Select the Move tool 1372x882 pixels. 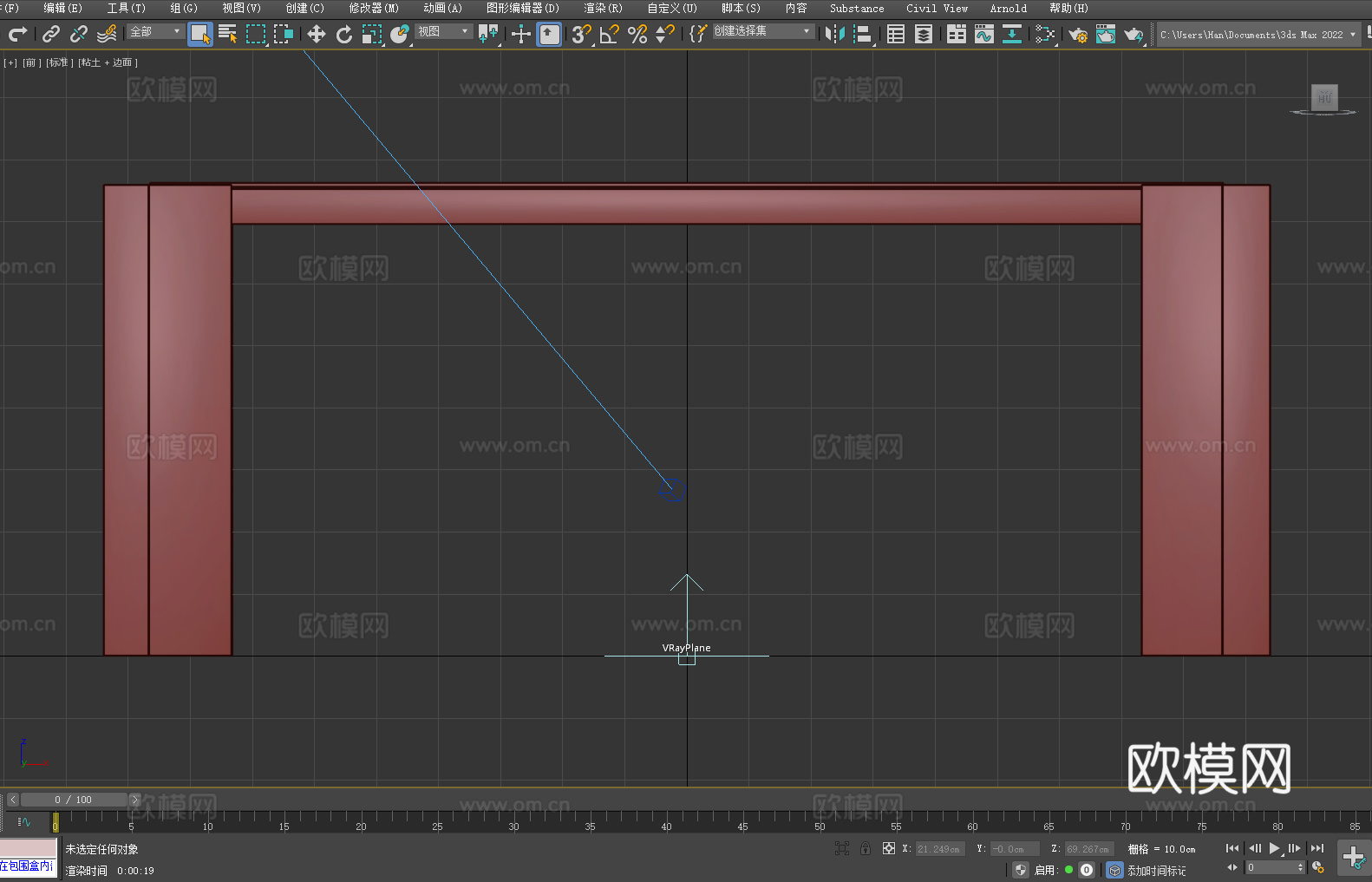coord(317,34)
